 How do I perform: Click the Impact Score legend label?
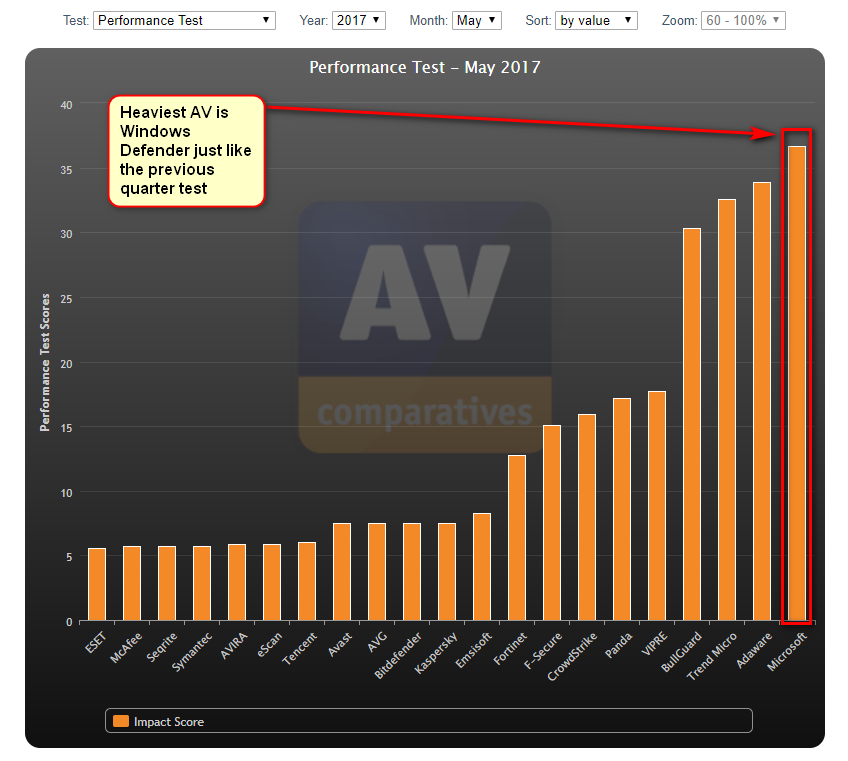click(x=169, y=722)
